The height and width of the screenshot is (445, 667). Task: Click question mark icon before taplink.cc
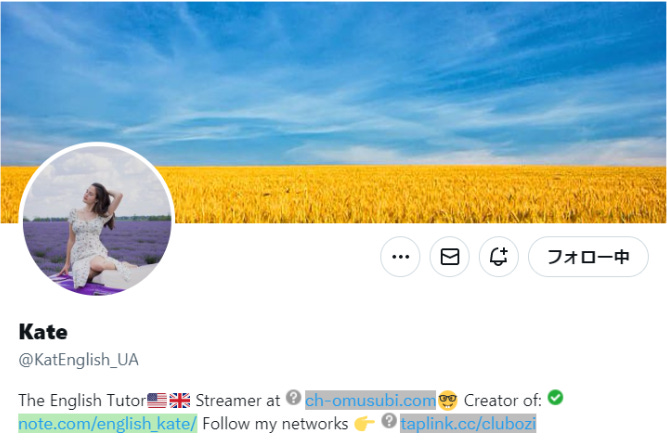pos(389,421)
